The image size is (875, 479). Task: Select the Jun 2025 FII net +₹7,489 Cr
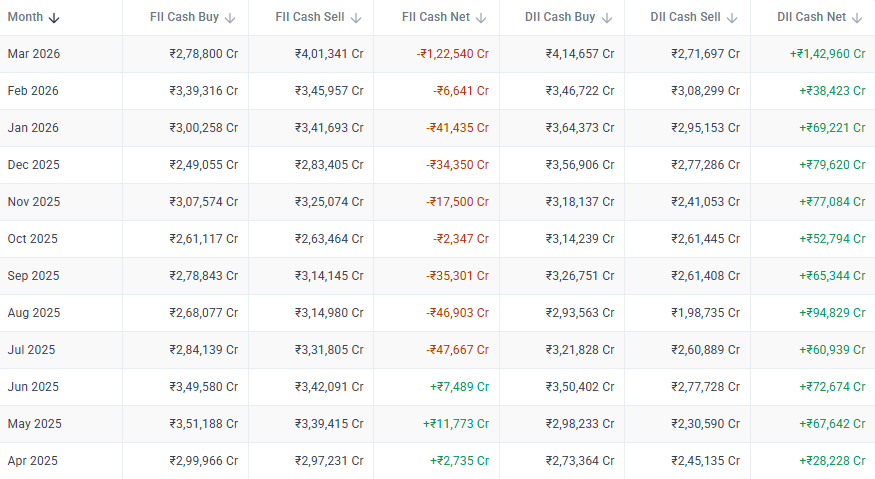pyautogui.click(x=459, y=387)
